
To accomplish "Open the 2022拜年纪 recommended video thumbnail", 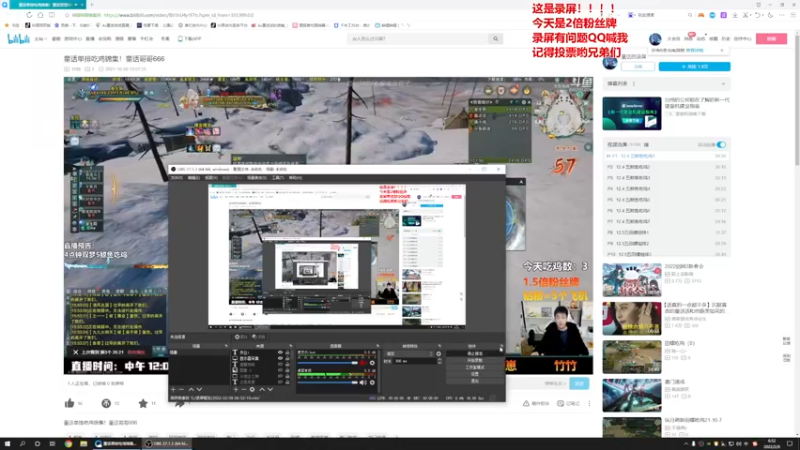I will tap(632, 280).
